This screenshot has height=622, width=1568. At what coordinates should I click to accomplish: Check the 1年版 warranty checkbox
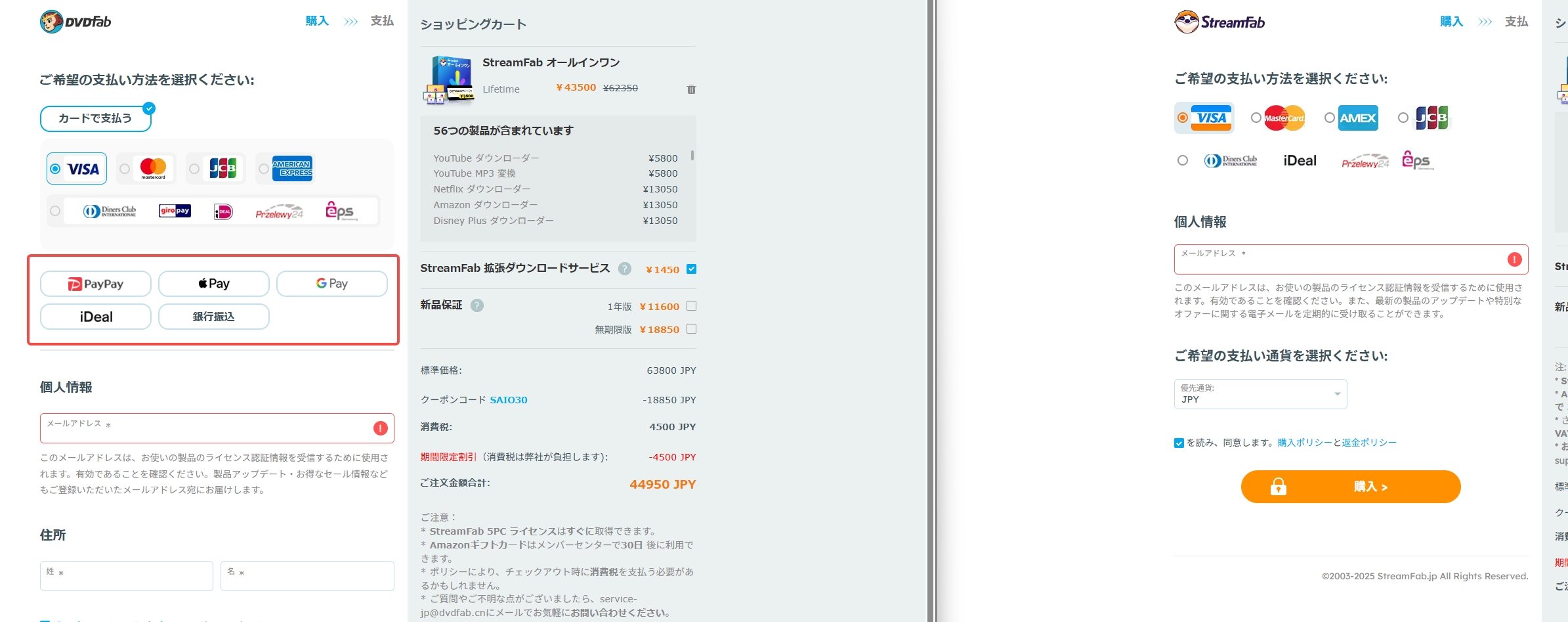click(x=691, y=306)
